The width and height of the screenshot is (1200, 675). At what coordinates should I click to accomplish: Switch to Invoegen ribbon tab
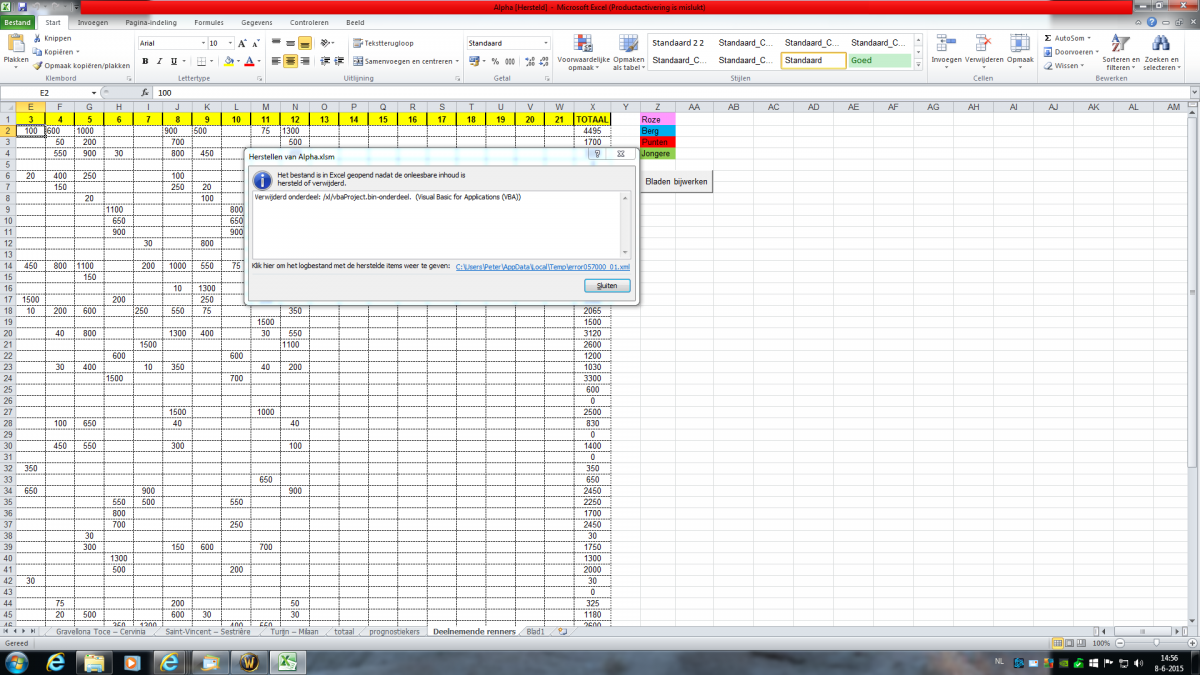(93, 21)
